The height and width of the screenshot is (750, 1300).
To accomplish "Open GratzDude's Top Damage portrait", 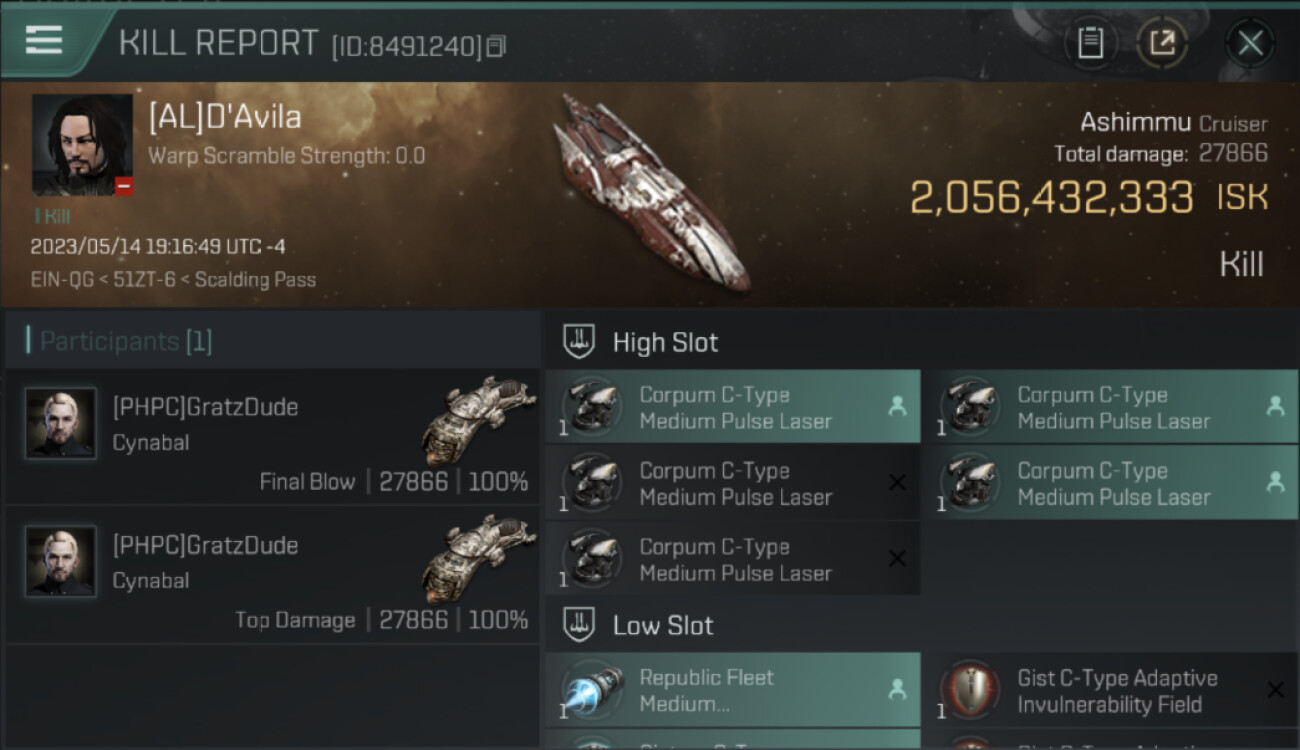I will [61, 561].
